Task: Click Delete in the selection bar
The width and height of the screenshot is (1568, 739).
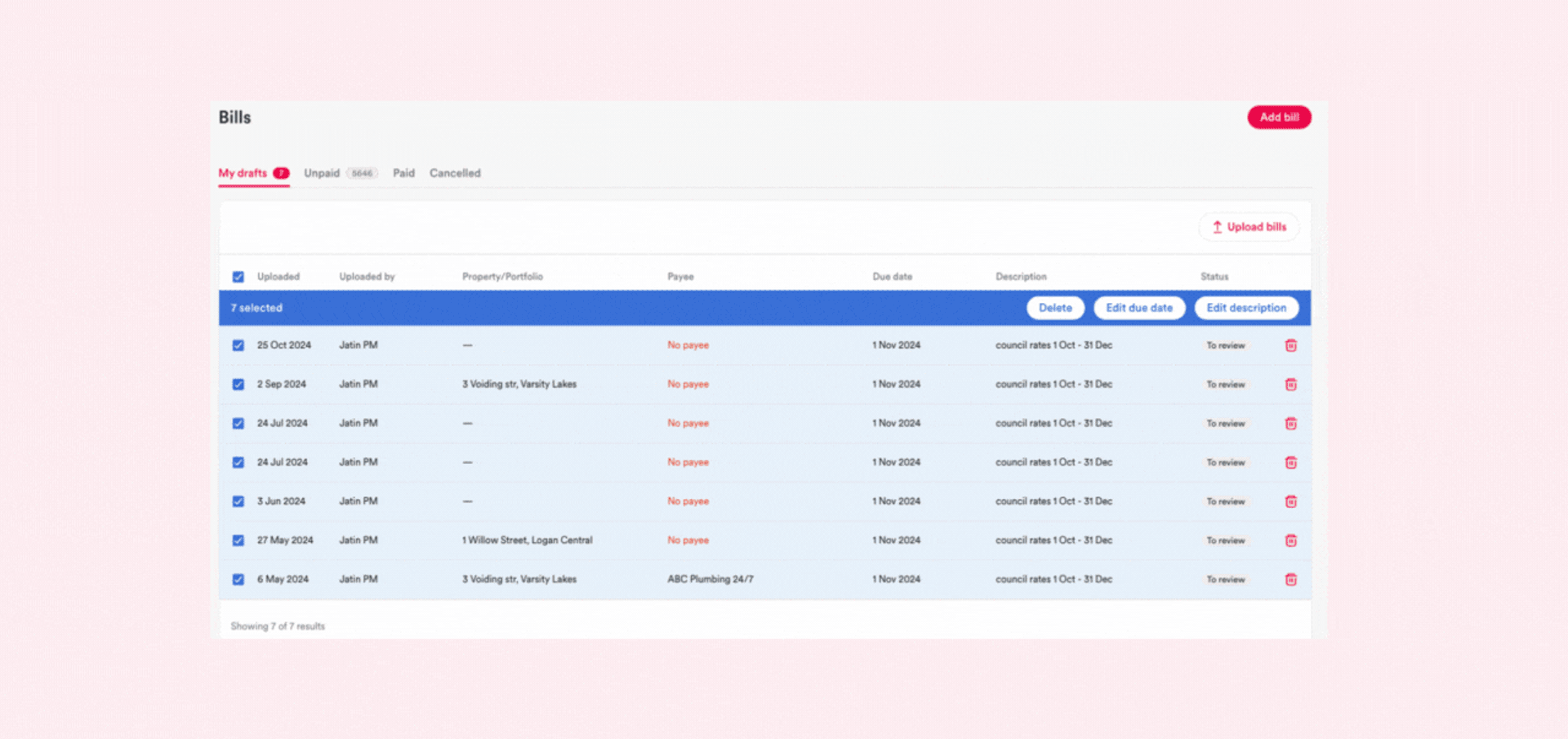Action: click(x=1055, y=308)
